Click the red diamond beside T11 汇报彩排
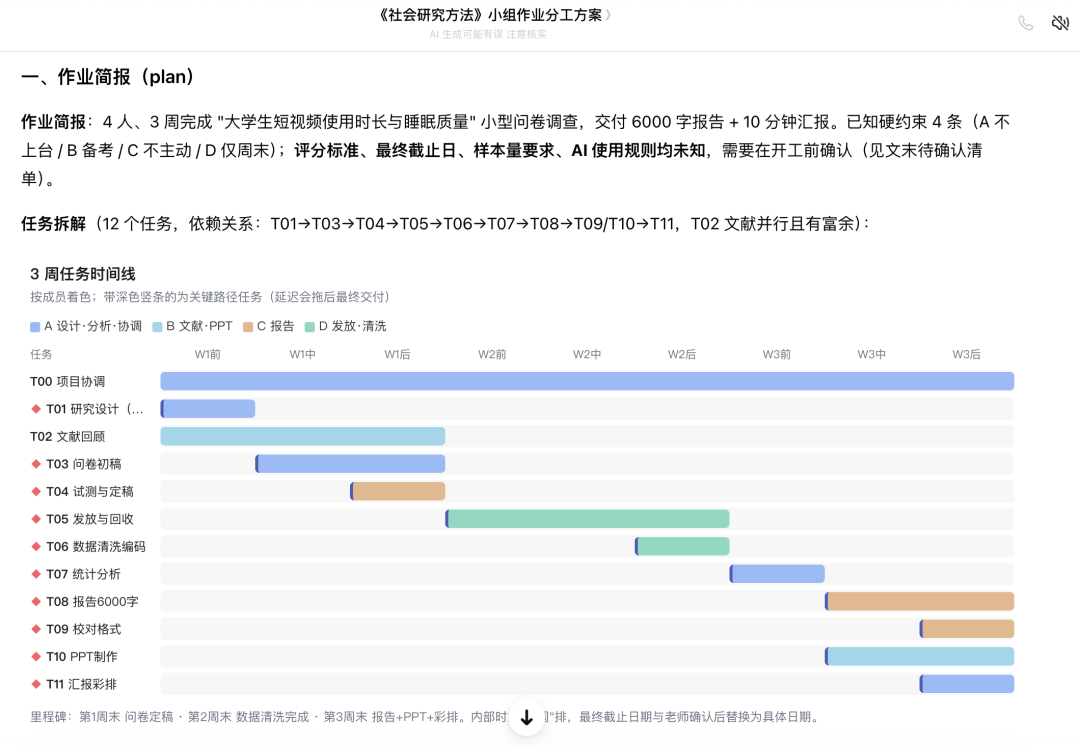1080x745 pixels. tap(36, 684)
